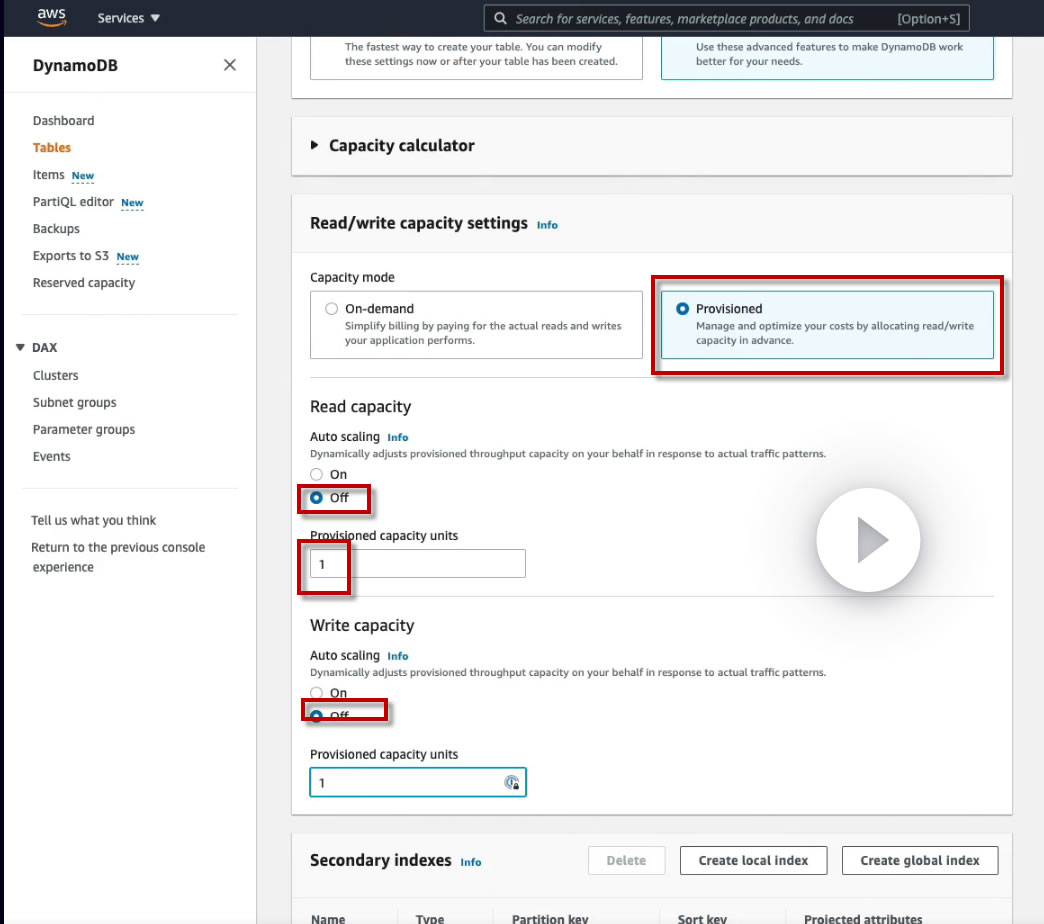This screenshot has height=924, width=1044.
Task: Open Reserved capacity page
Action: [84, 283]
